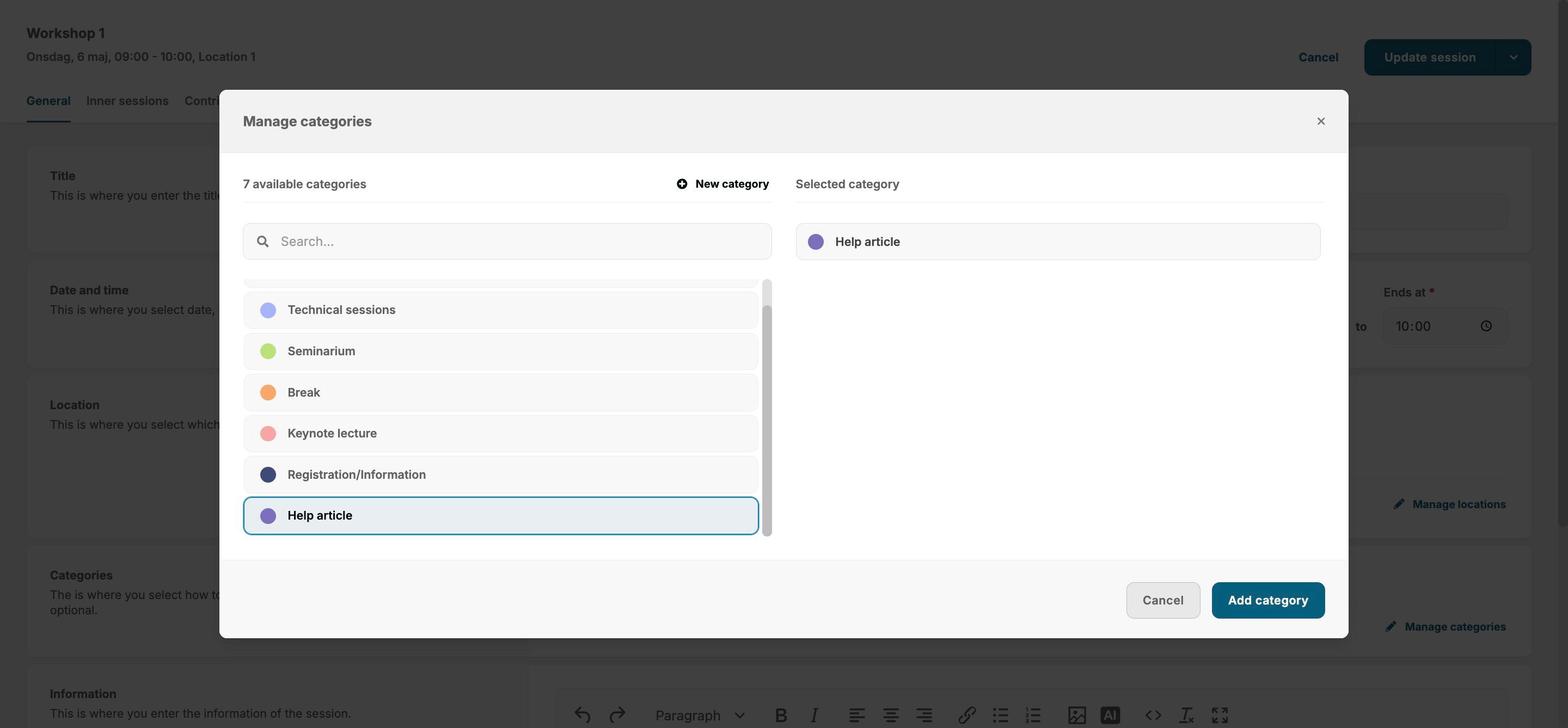Open the Update session split-button arrow
Image resolution: width=1568 pixels, height=728 pixels.
1512,57
